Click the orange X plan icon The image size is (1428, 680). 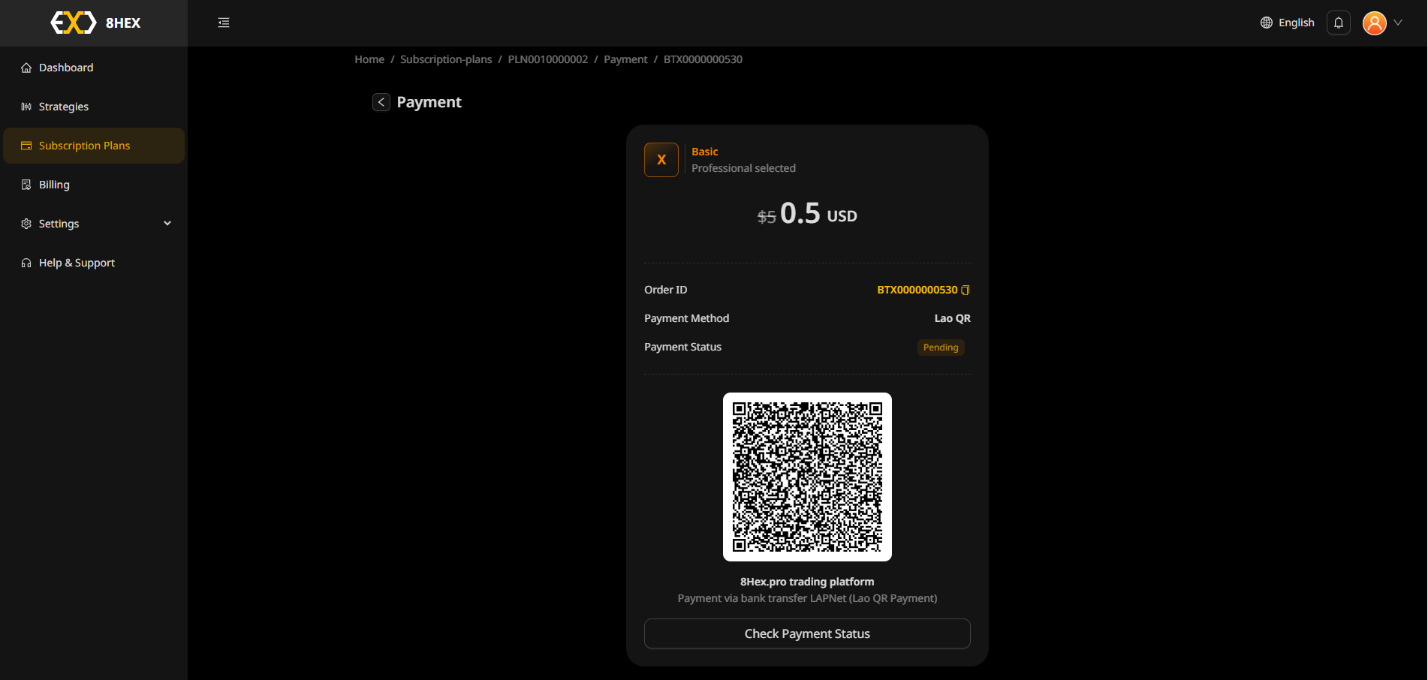pos(661,160)
